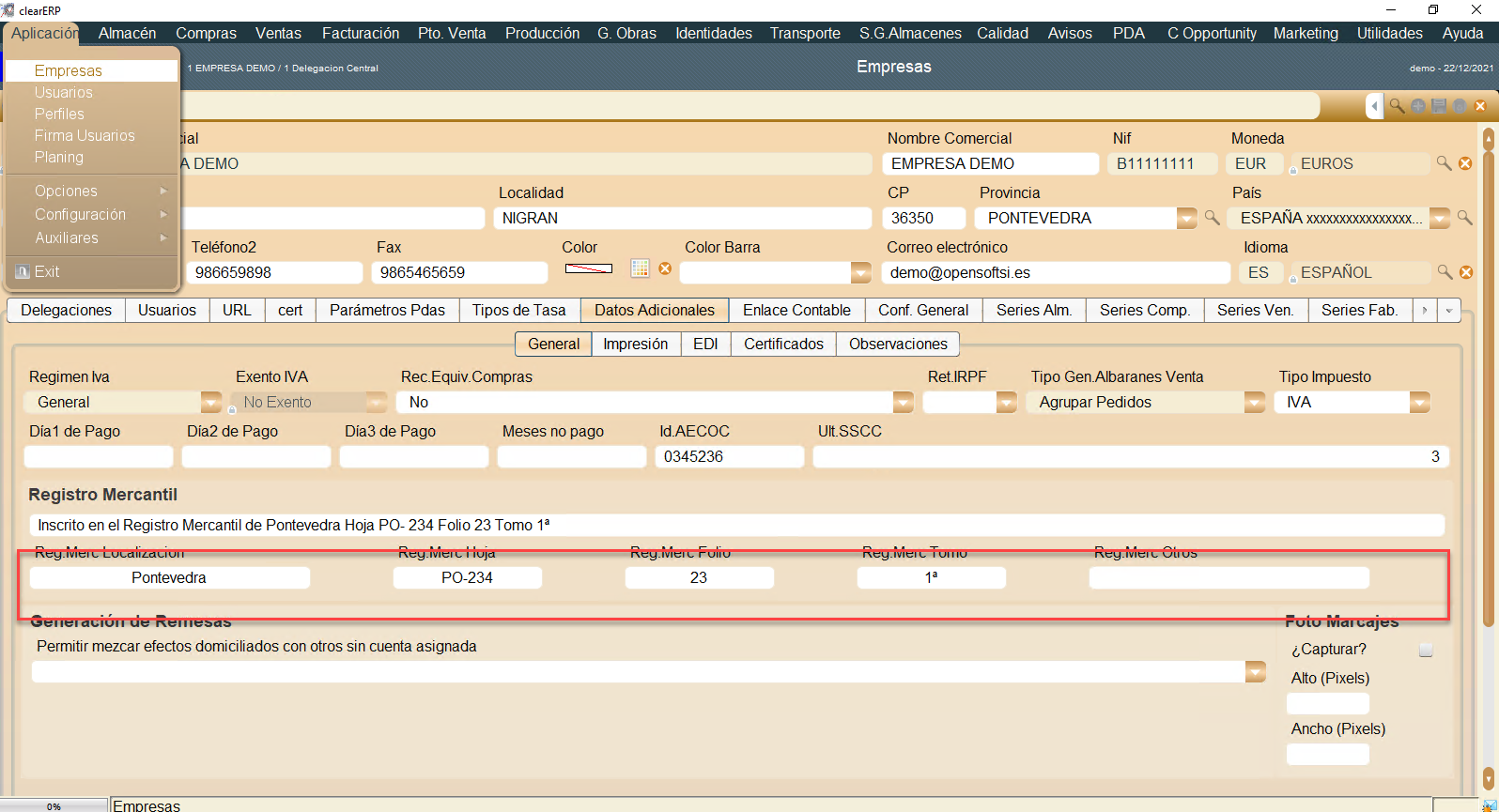This screenshot has height=812, width=1499.
Task: Click the save floppy disk toolbar icon
Action: 1439,106
